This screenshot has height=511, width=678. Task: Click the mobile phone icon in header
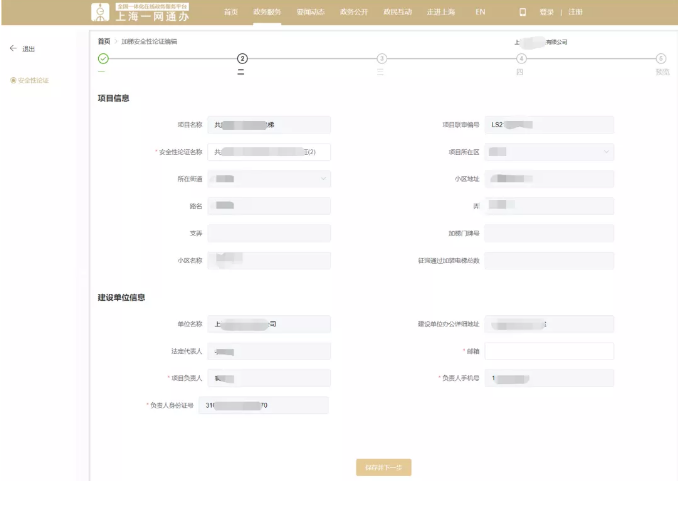coord(522,12)
